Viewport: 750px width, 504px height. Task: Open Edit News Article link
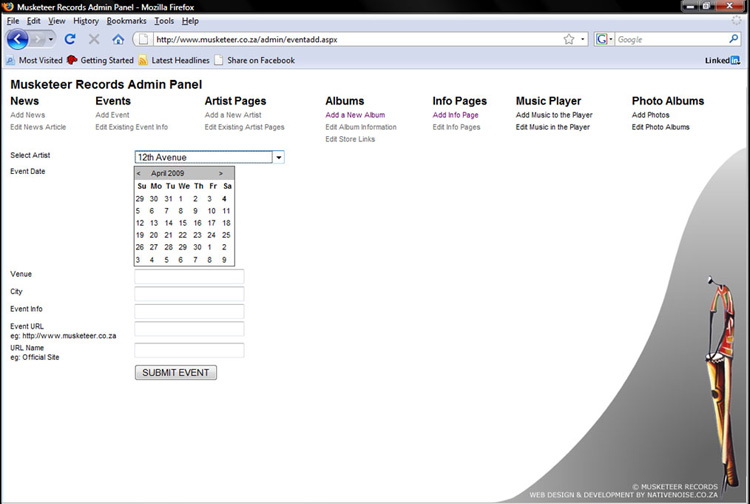(38, 127)
